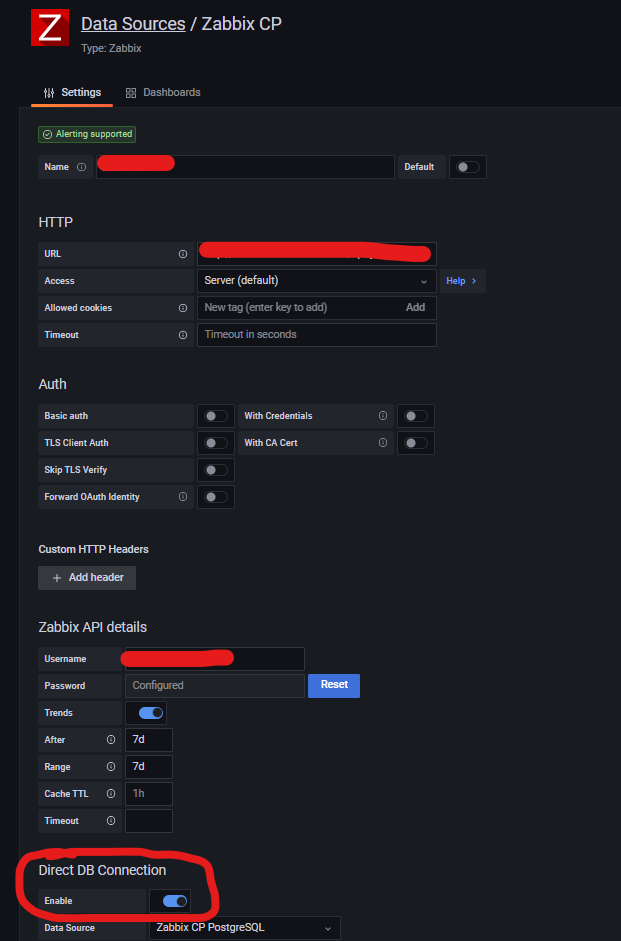
Task: Open the Zabbix CP PostgreSQL data source dropdown
Action: (245, 927)
